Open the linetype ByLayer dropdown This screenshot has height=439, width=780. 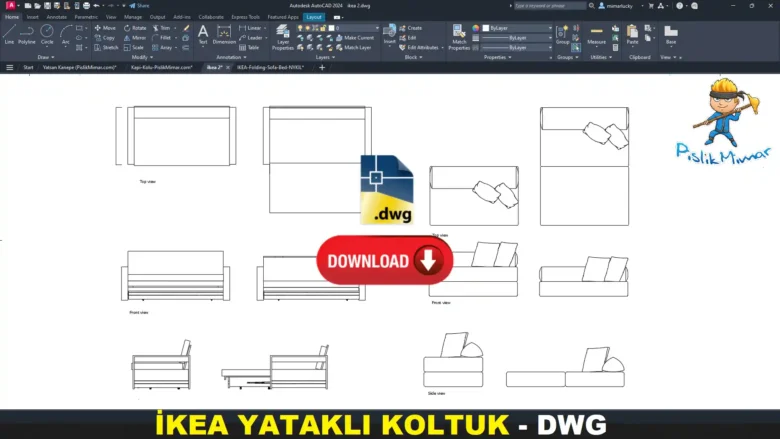click(x=517, y=48)
